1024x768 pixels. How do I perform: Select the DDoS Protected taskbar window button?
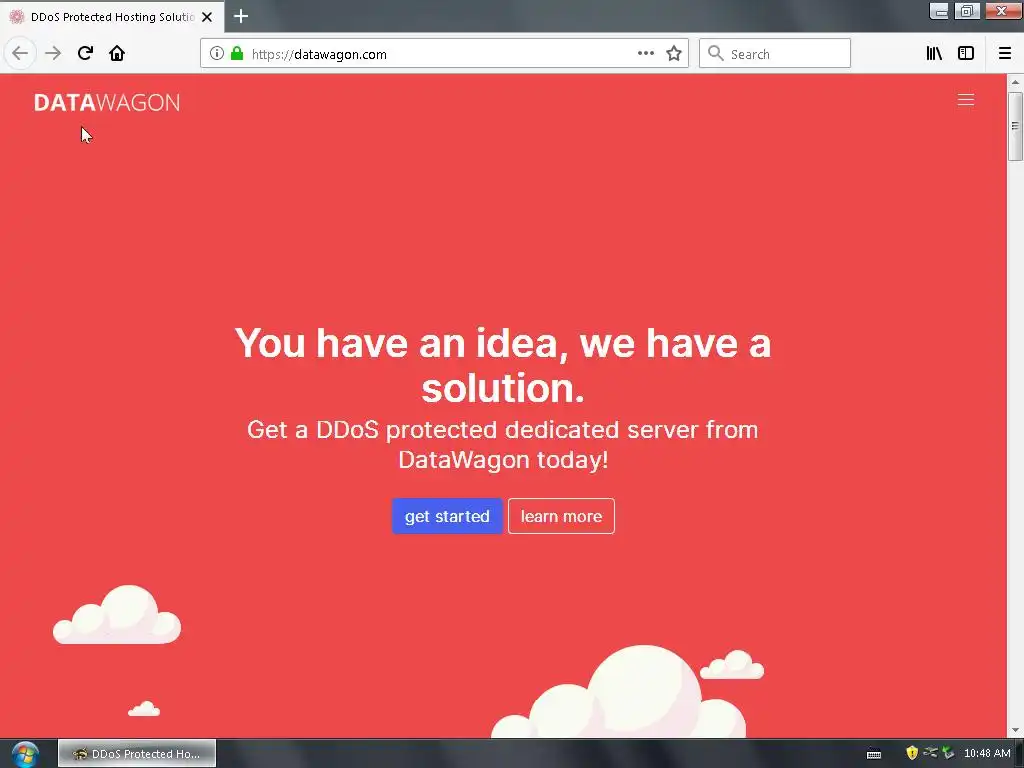coord(137,754)
